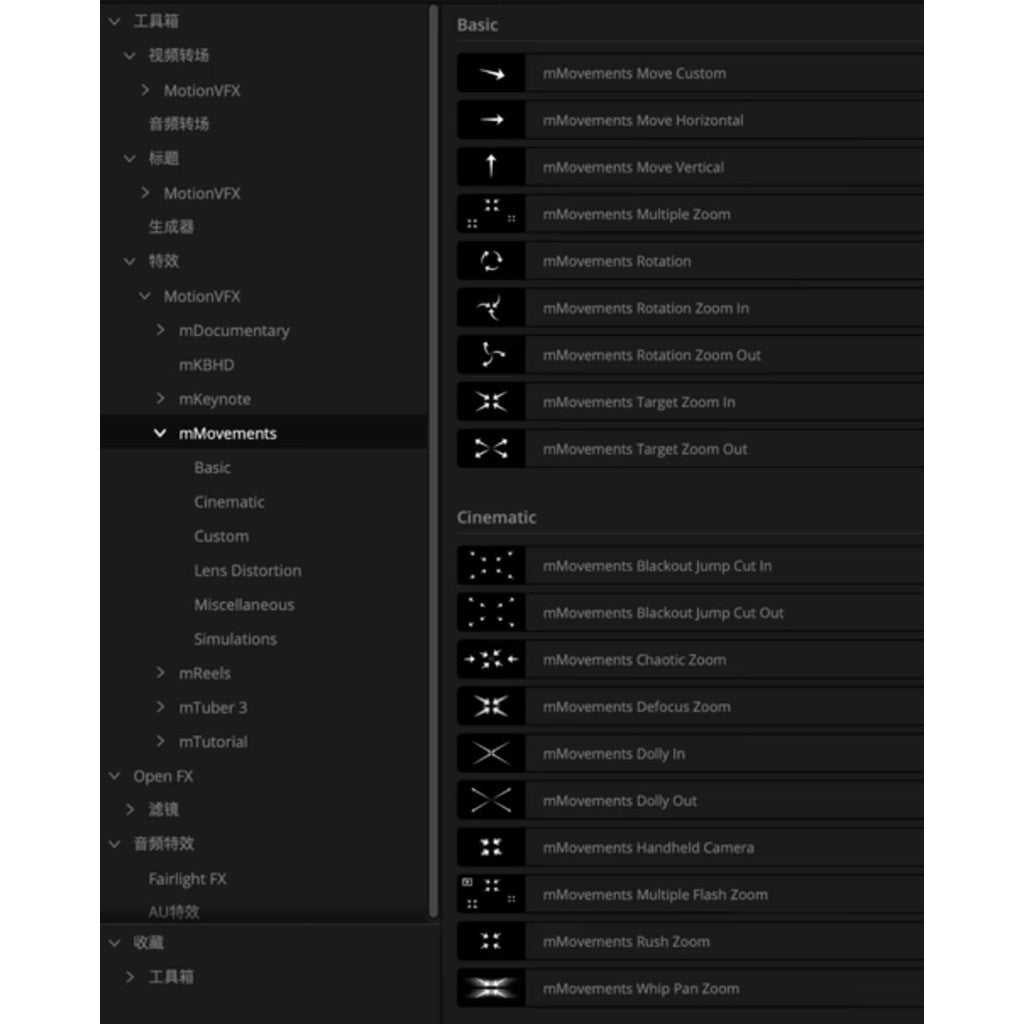Open the Miscellaneous subcategory
This screenshot has width=1024, height=1024.
click(x=244, y=605)
